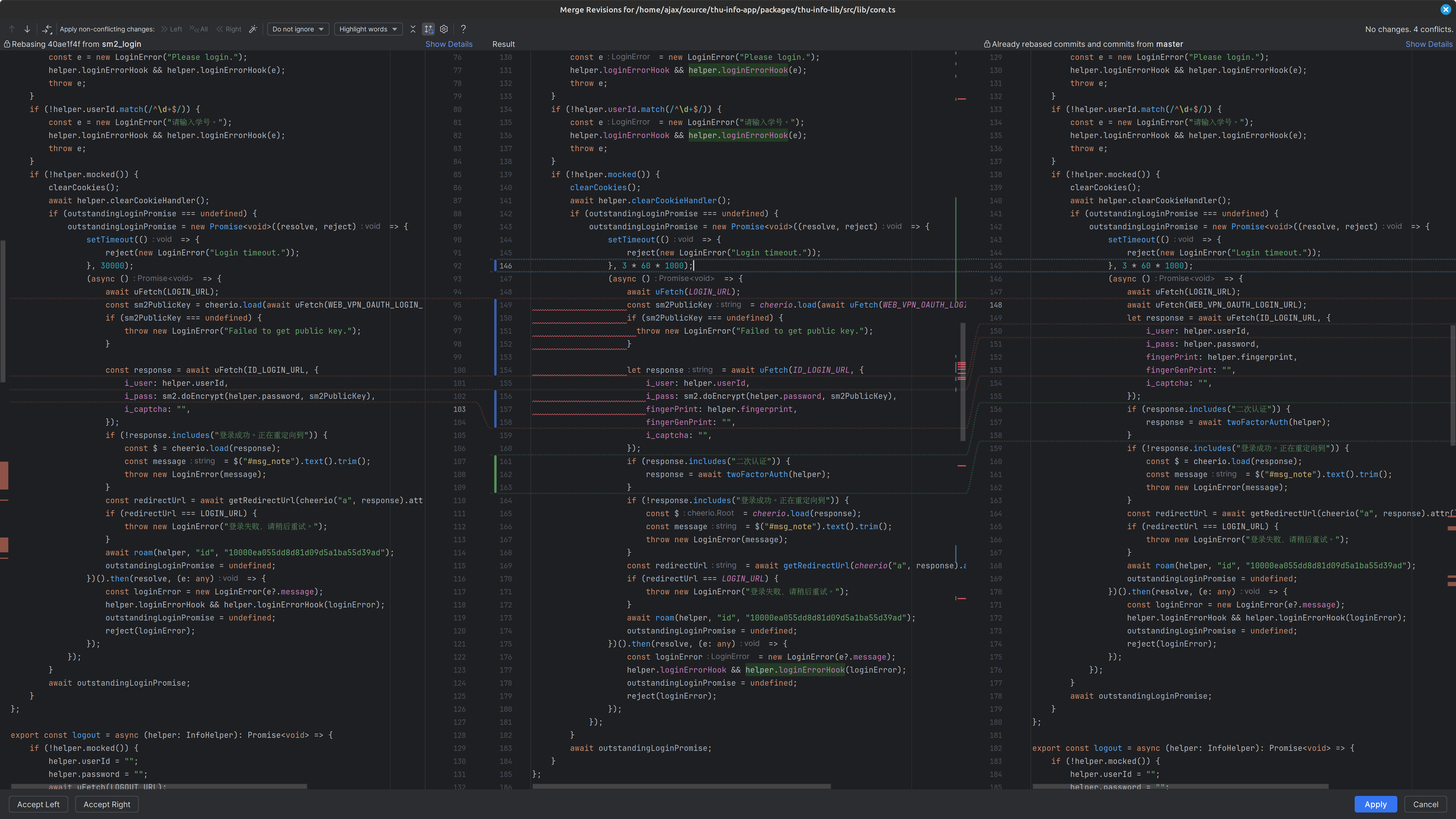Apply the merge result
Viewport: 1456px width, 819px height.
1376,804
